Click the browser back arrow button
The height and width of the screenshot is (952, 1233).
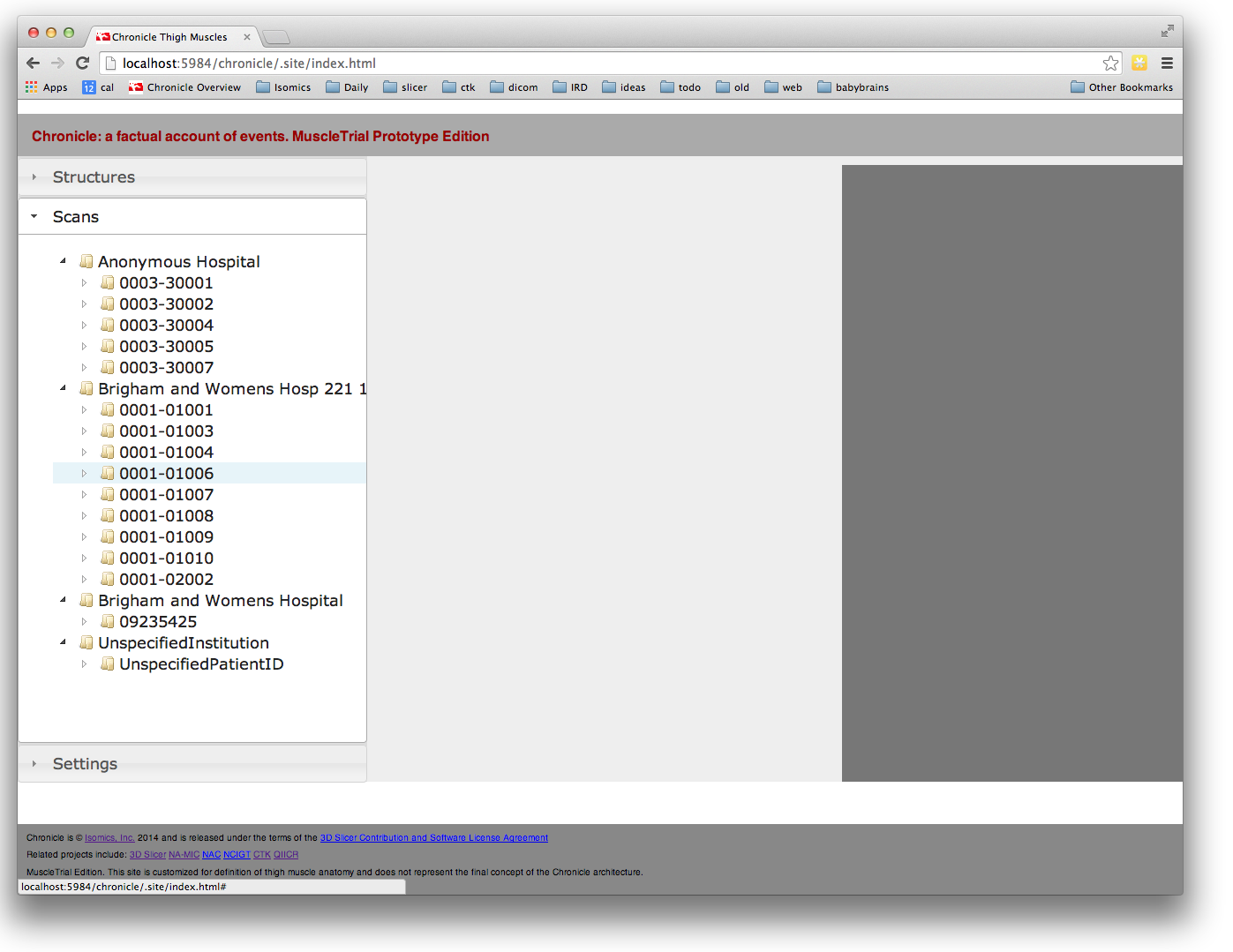pos(34,63)
